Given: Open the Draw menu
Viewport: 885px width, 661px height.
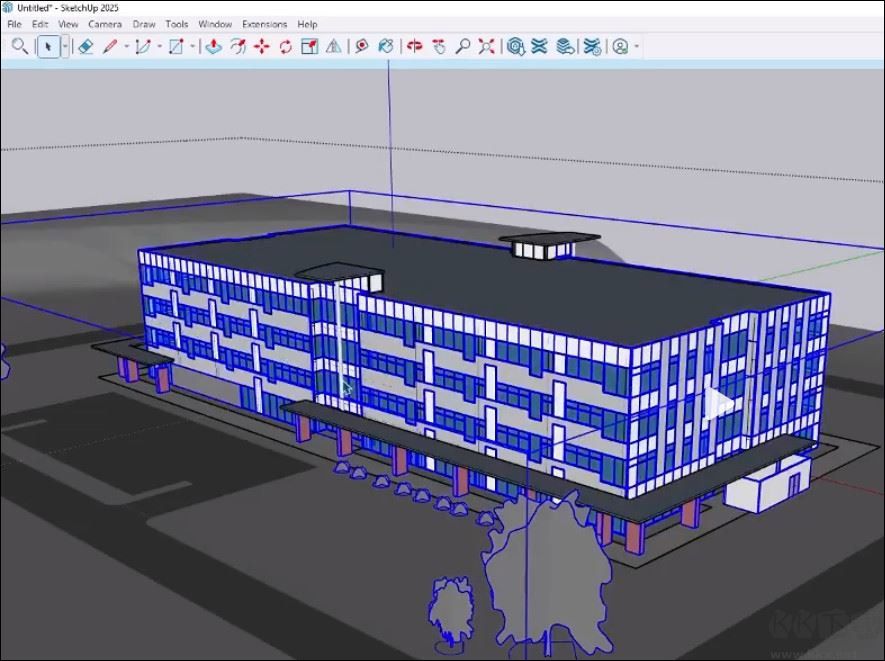Looking at the screenshot, I should (x=144, y=24).
